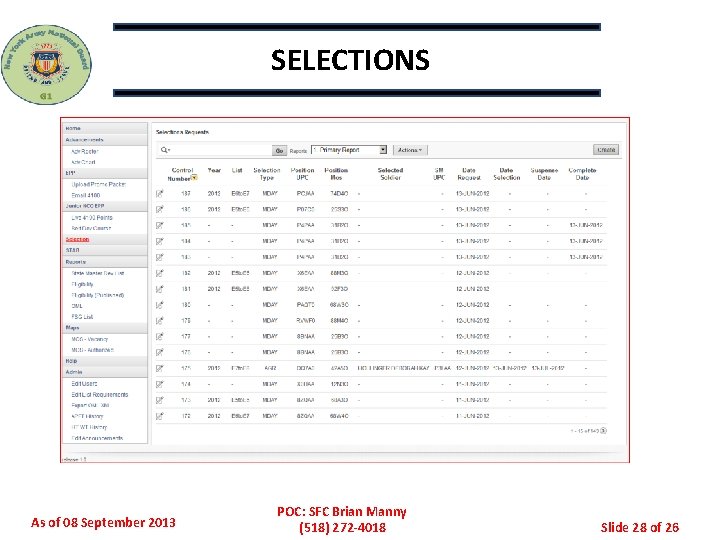The image size is (720, 540).
Task: Click the Create button
Action: coord(606,150)
